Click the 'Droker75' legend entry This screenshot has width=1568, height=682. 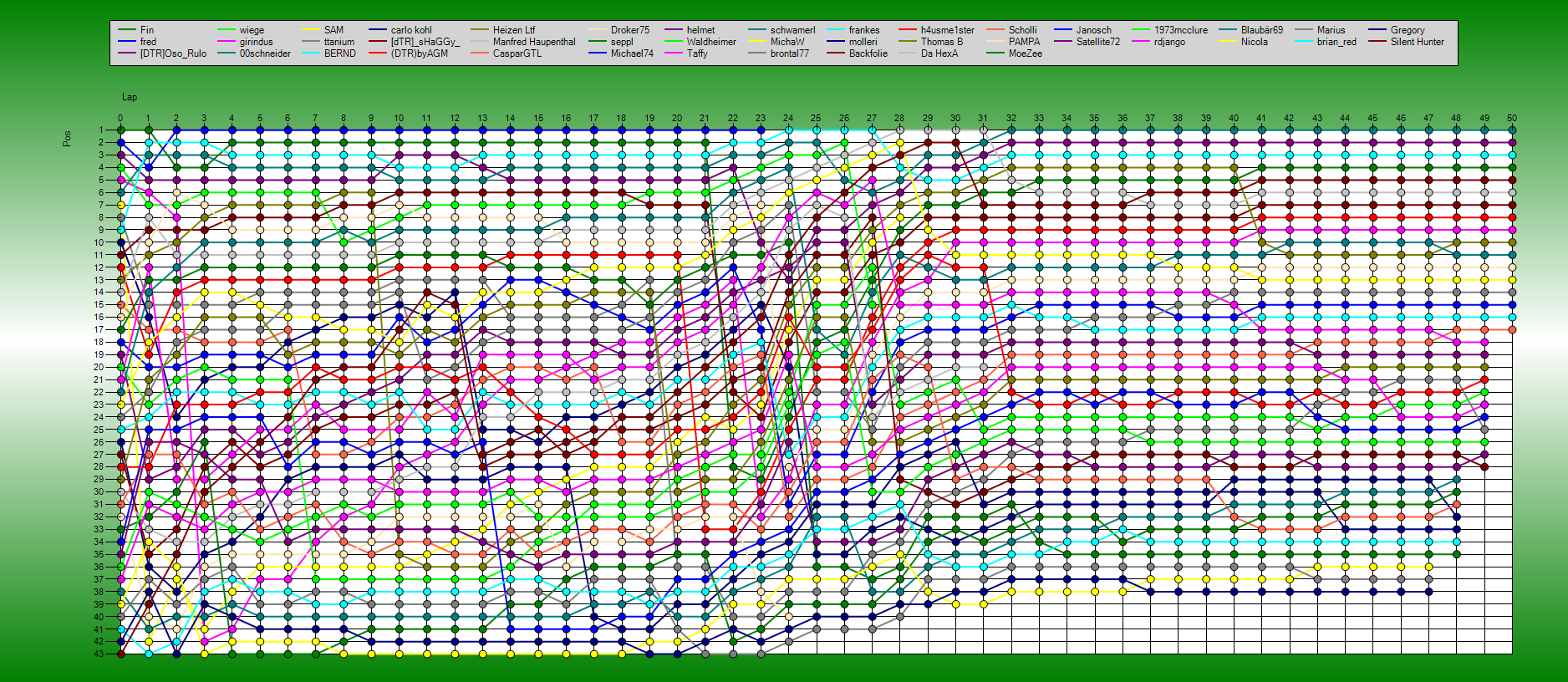(x=619, y=30)
